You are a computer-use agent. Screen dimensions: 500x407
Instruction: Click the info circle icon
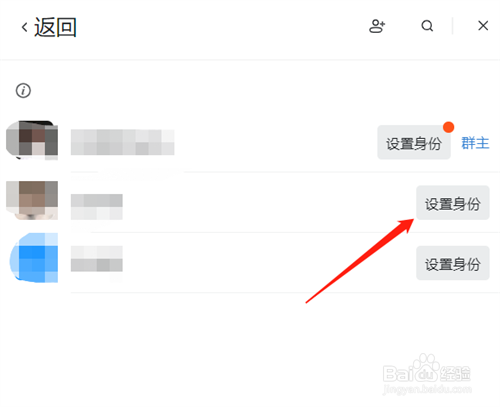23,90
